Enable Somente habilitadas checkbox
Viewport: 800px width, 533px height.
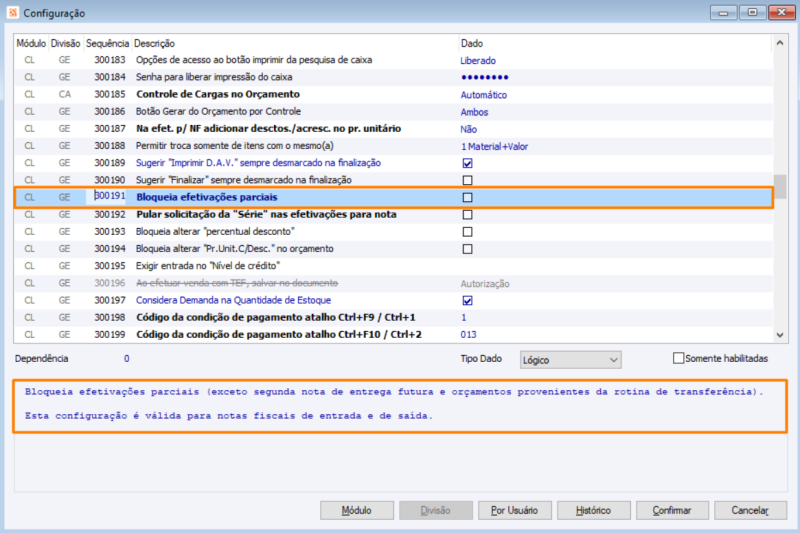pyautogui.click(x=678, y=358)
